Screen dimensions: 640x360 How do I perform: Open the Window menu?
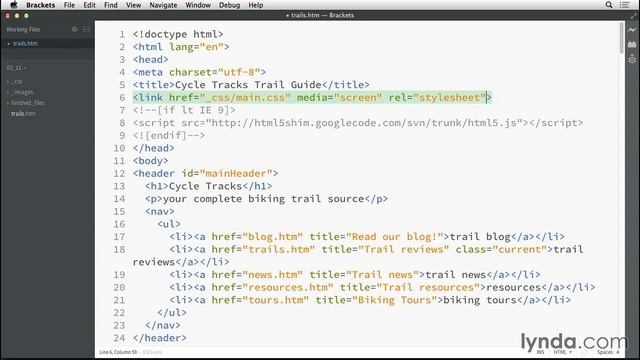tap(198, 5)
